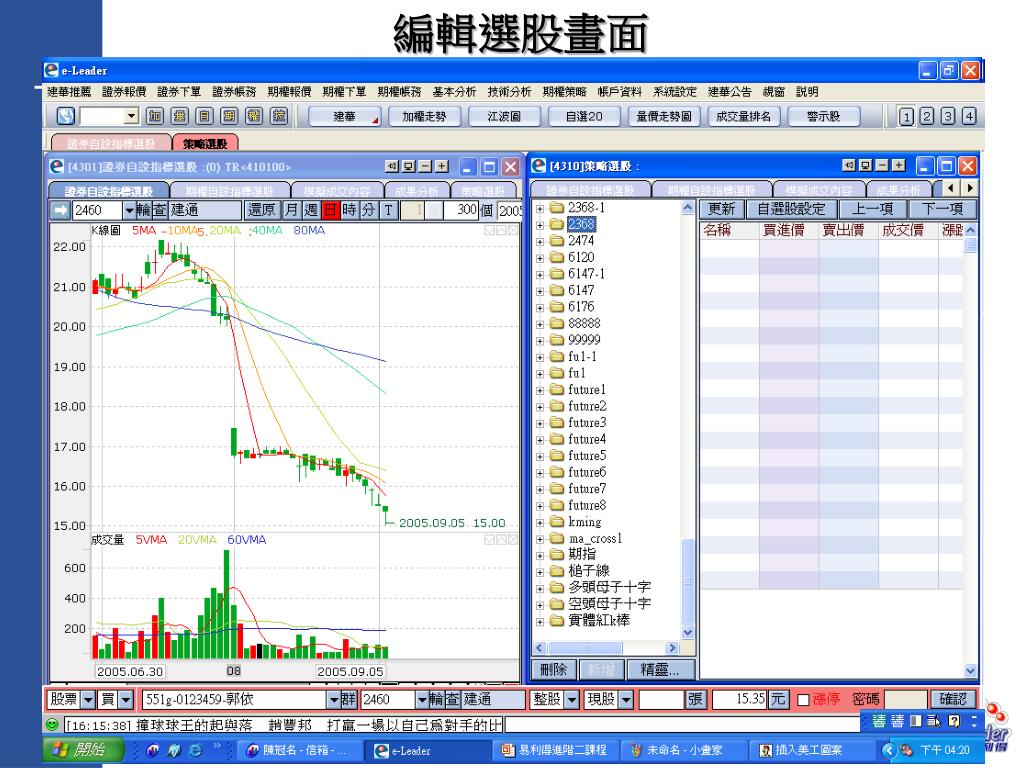
Task: Click 加權走勢 toolbar button
Action: coord(424,117)
